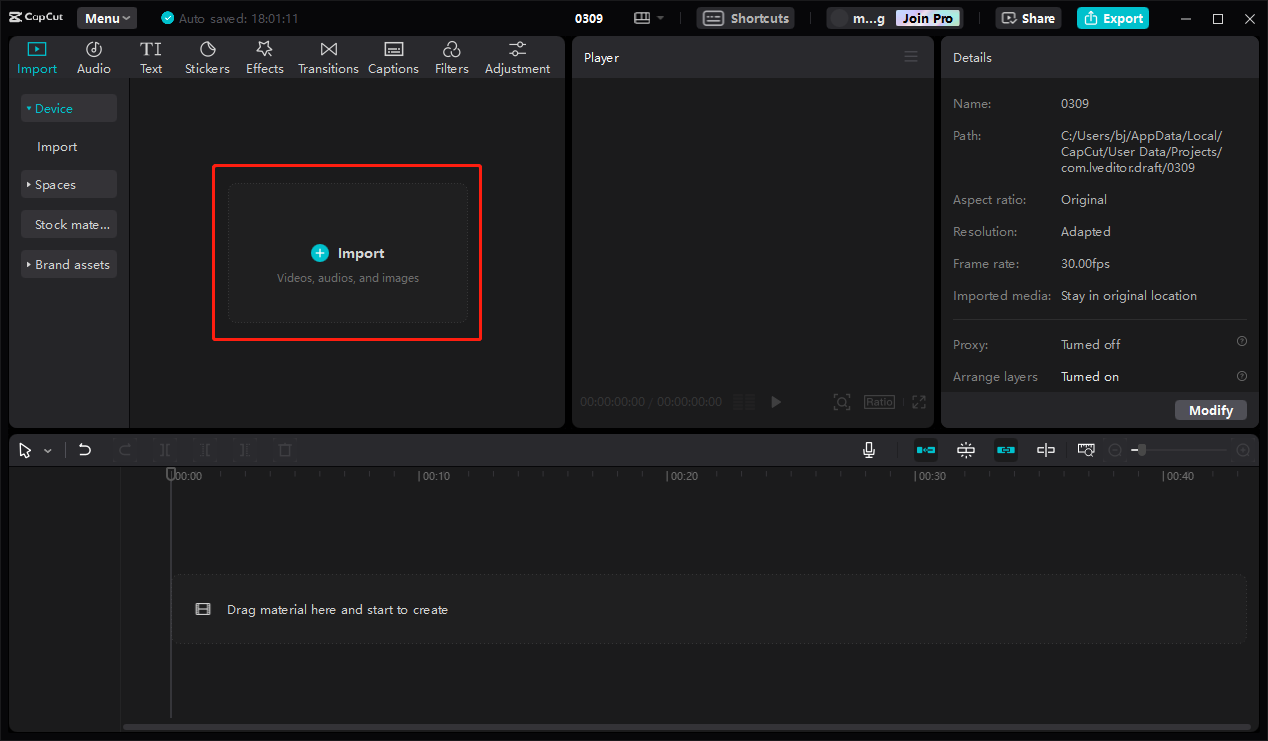
Task: Open the Filters panel
Action: coord(451,56)
